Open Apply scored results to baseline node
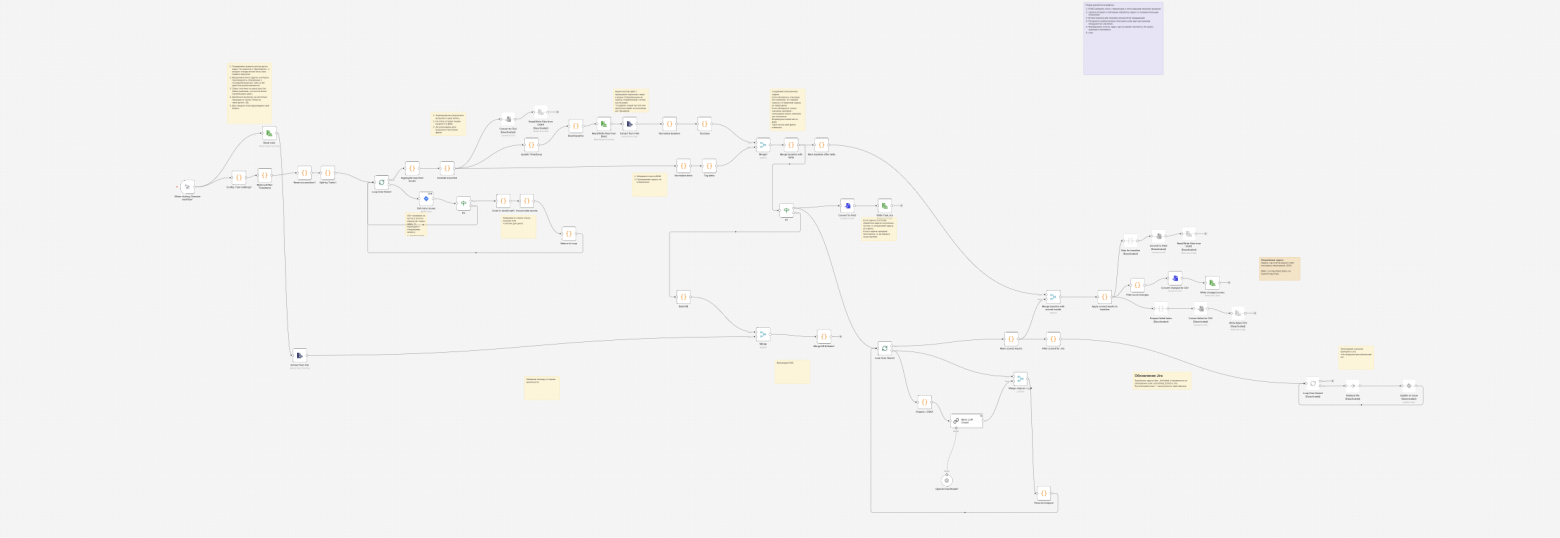Viewport: 1560px width, 538px height. point(1104,297)
